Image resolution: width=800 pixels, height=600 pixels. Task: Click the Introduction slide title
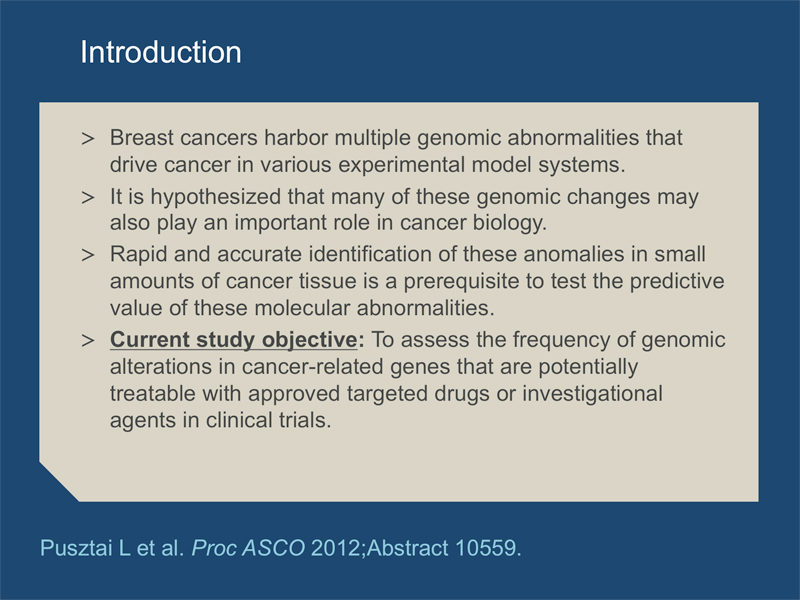click(x=161, y=52)
